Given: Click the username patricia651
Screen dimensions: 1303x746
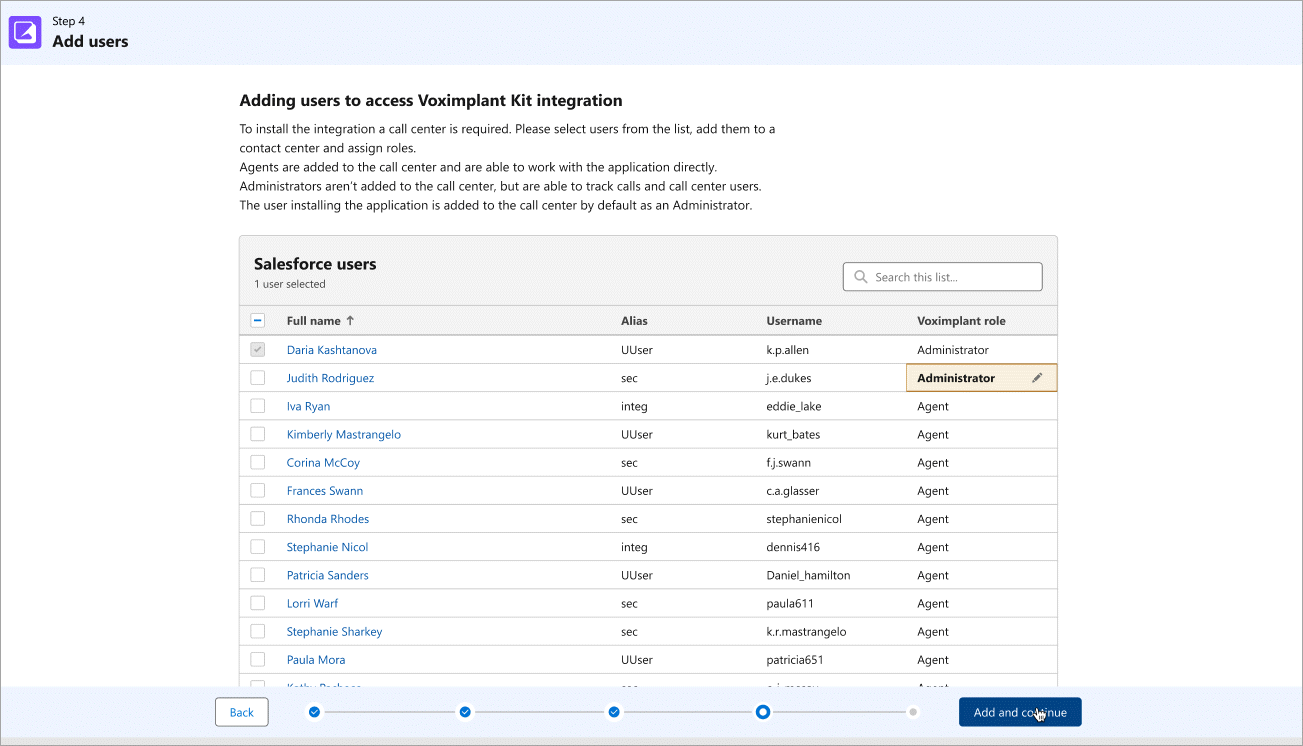Looking at the screenshot, I should [795, 659].
